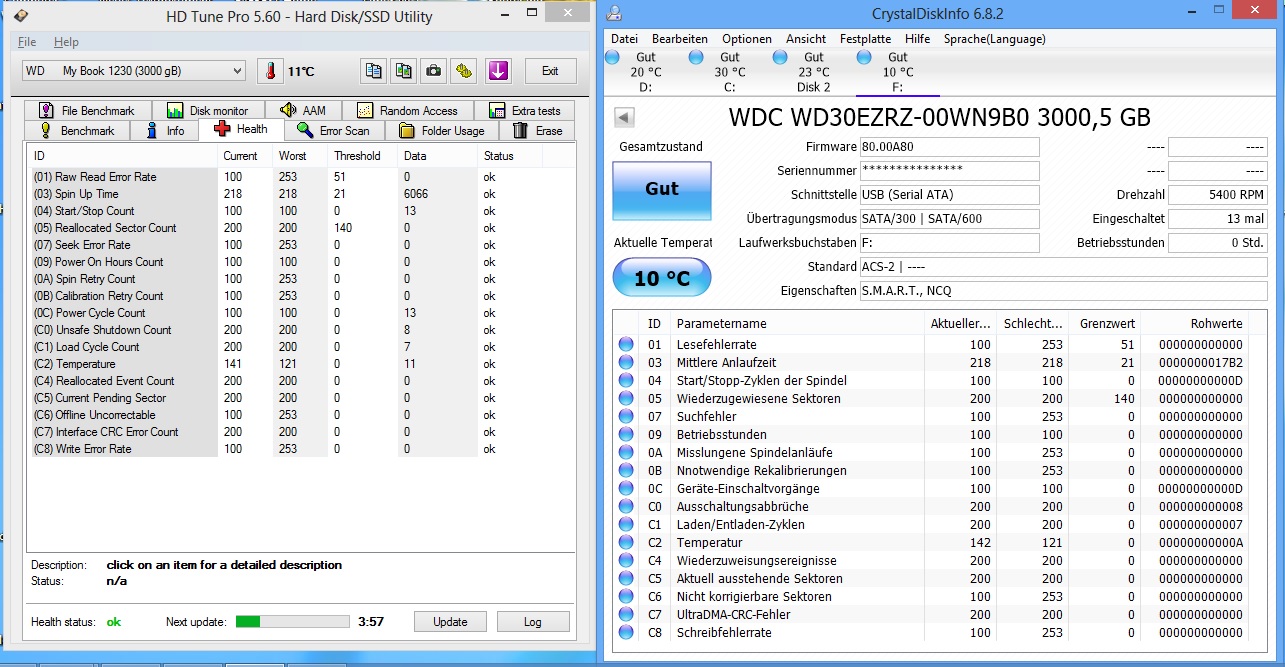Image resolution: width=1285 pixels, height=667 pixels.
Task: Click the blue orb beside Wiederzugewiesene Sektoren
Action: point(626,398)
